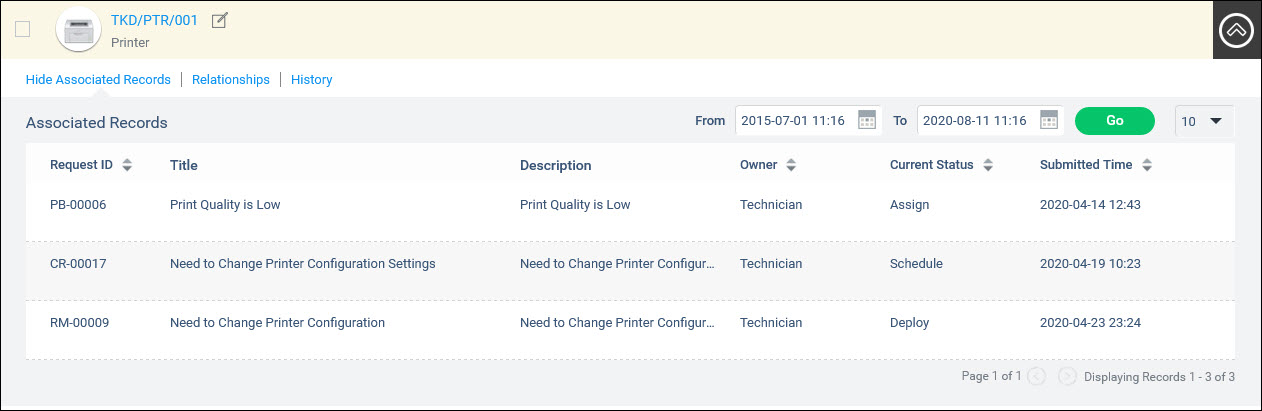Screen dimensions: 1262x411
Task: Open the To date calendar picker
Action: (x=1048, y=120)
